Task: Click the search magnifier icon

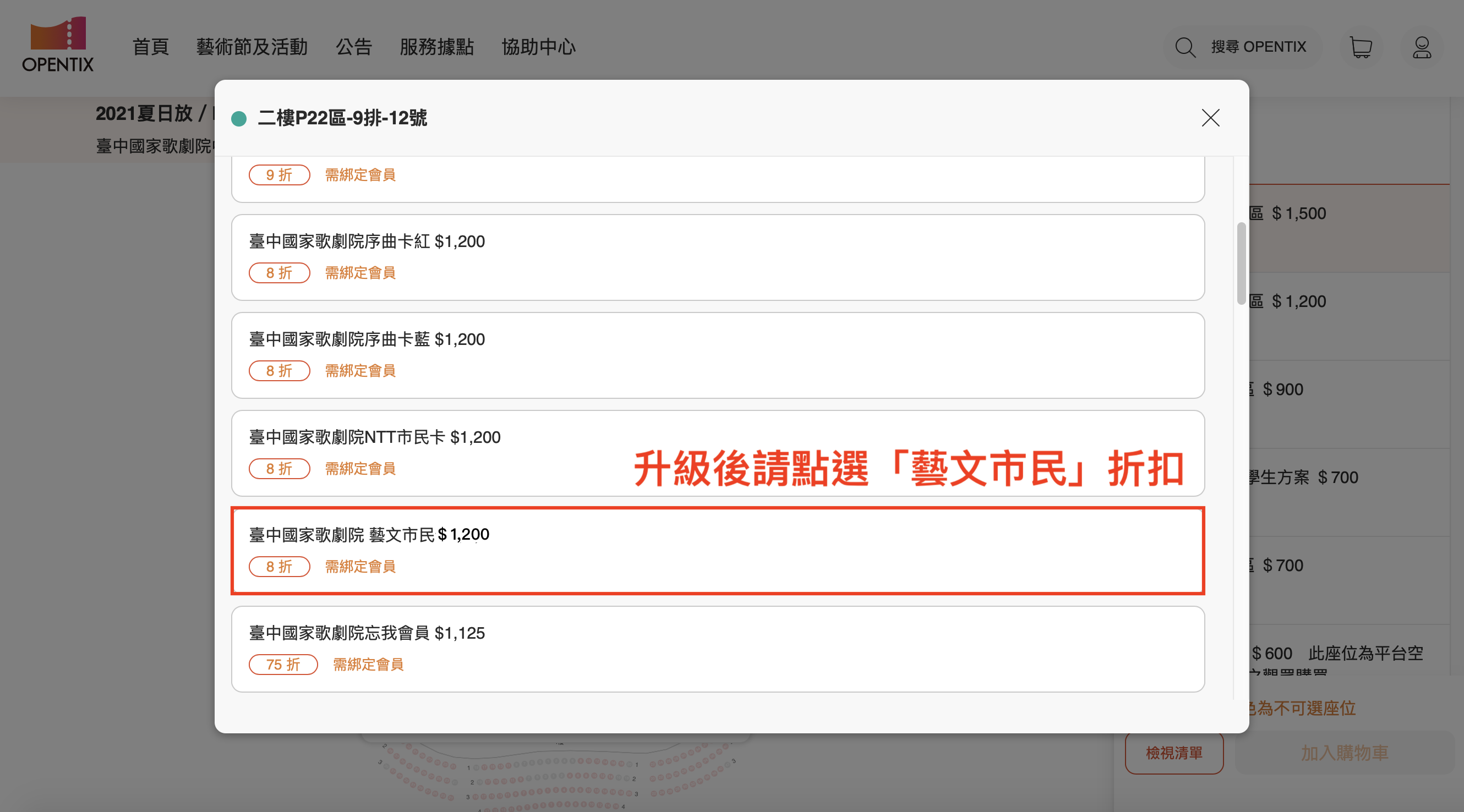Action: [1185, 47]
